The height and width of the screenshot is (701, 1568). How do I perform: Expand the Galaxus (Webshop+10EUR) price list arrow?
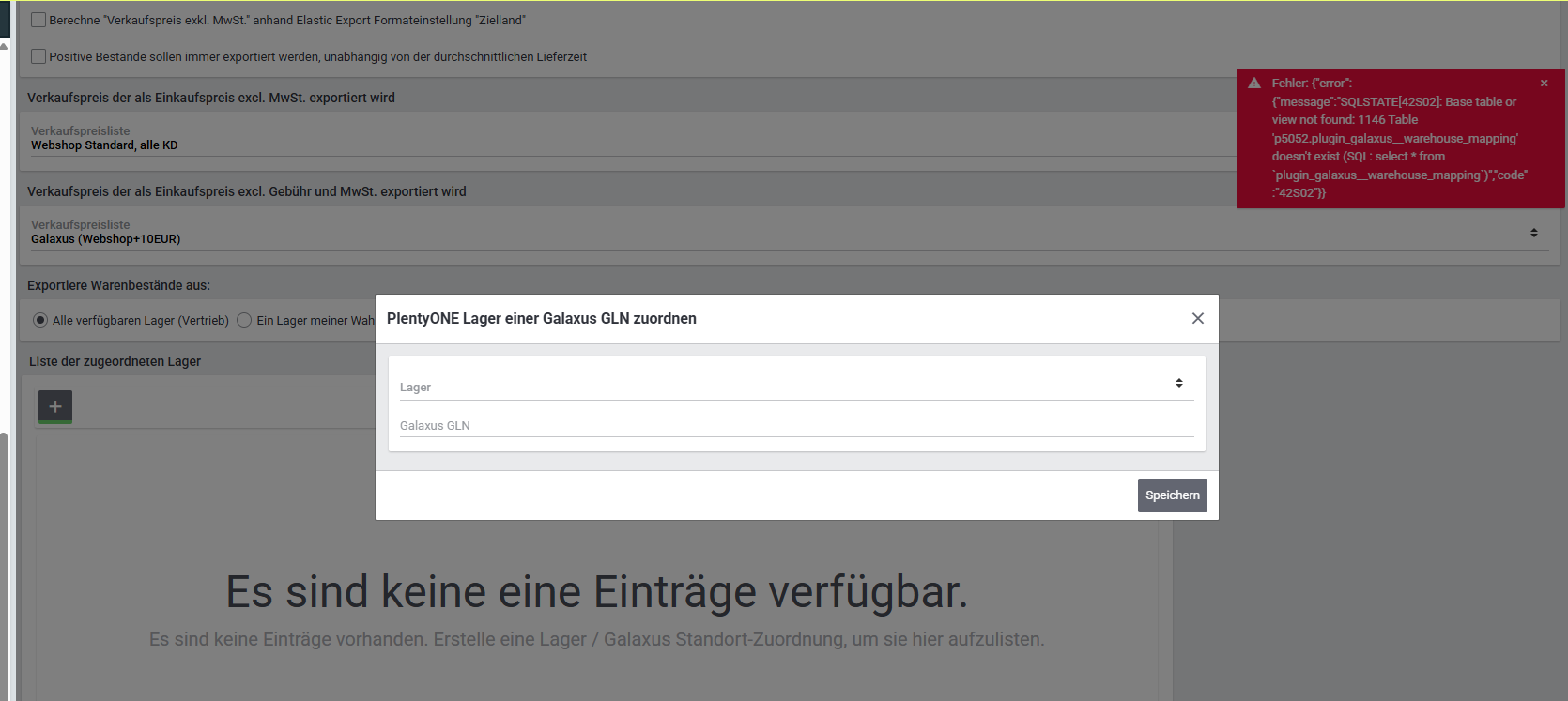coord(1533,233)
